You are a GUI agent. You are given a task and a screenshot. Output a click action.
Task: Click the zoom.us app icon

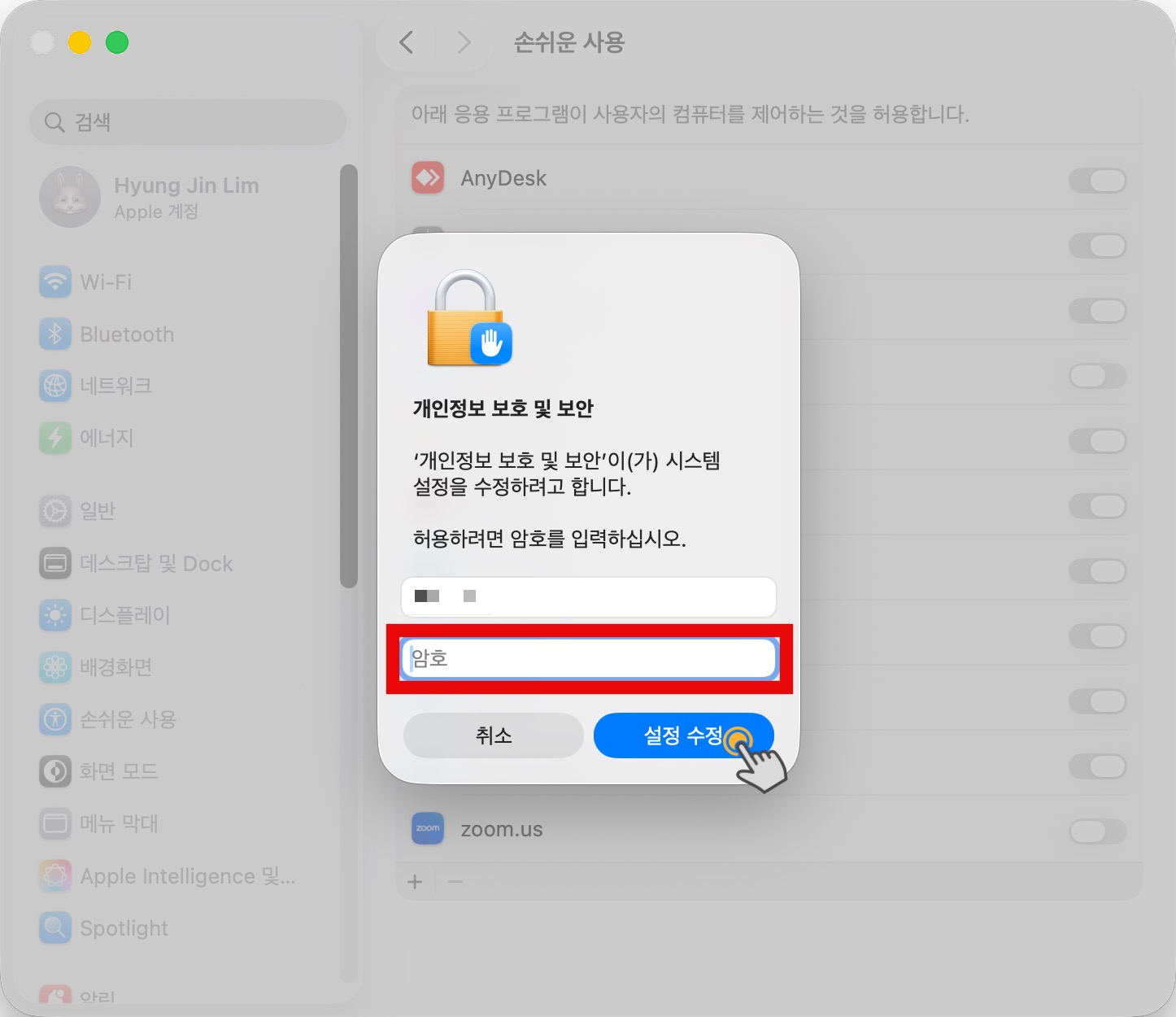point(428,829)
